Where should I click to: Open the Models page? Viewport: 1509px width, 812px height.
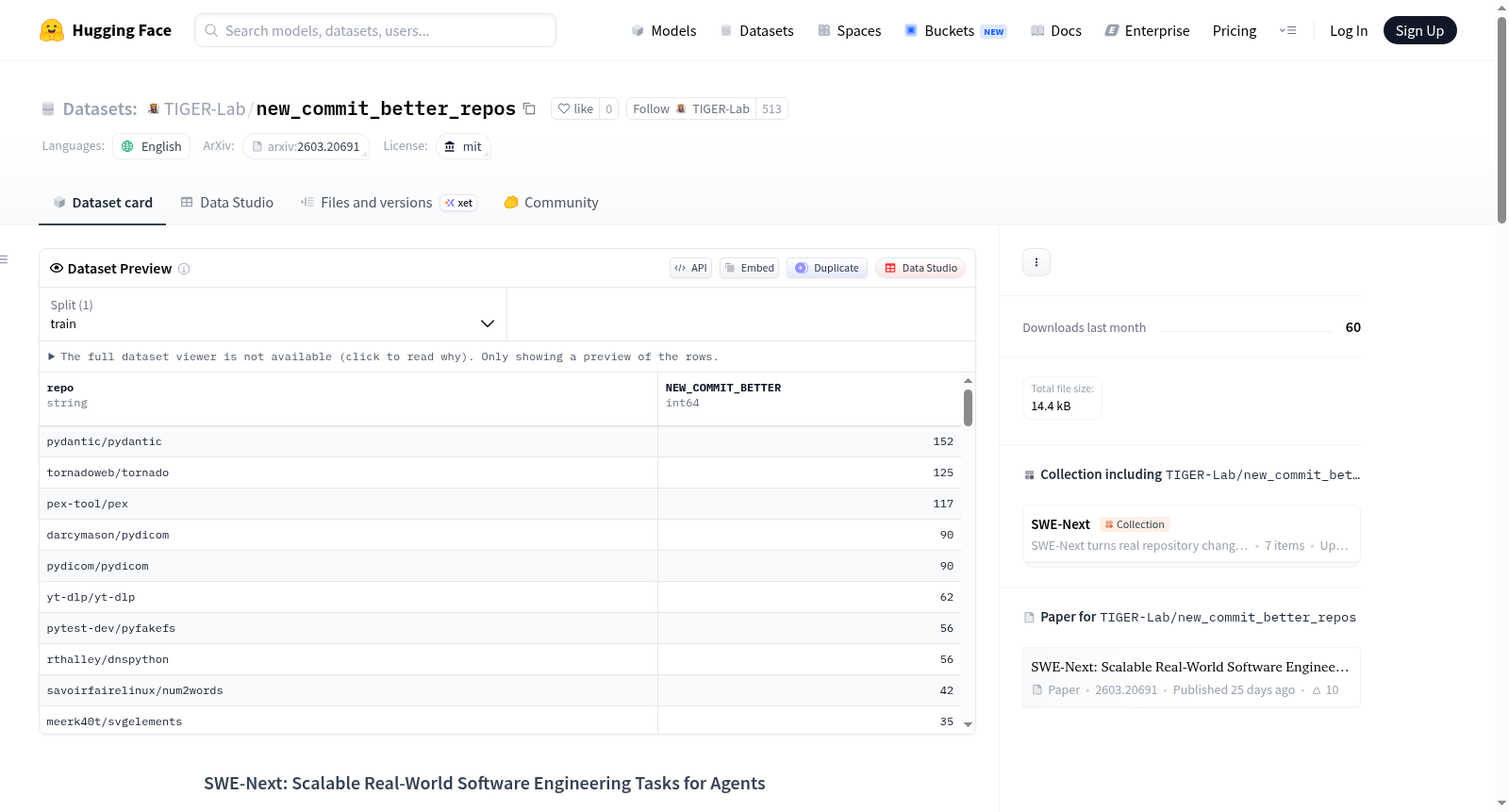pyautogui.click(x=664, y=30)
